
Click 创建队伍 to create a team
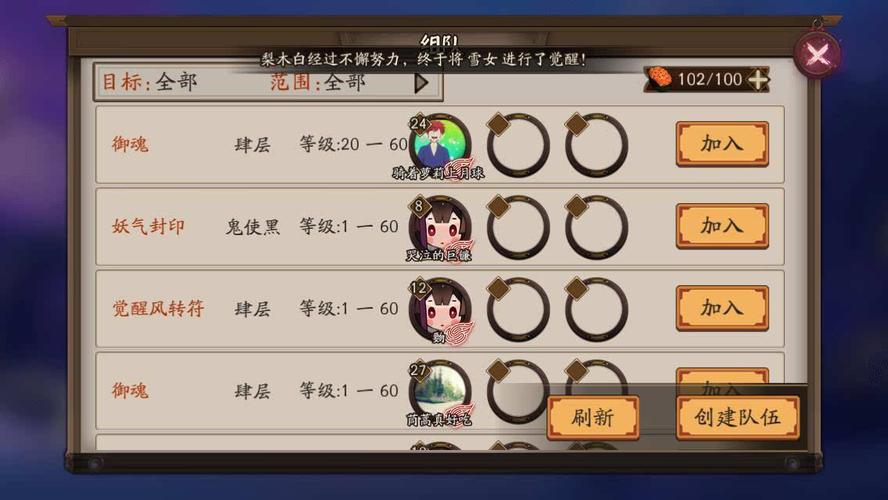pos(737,418)
